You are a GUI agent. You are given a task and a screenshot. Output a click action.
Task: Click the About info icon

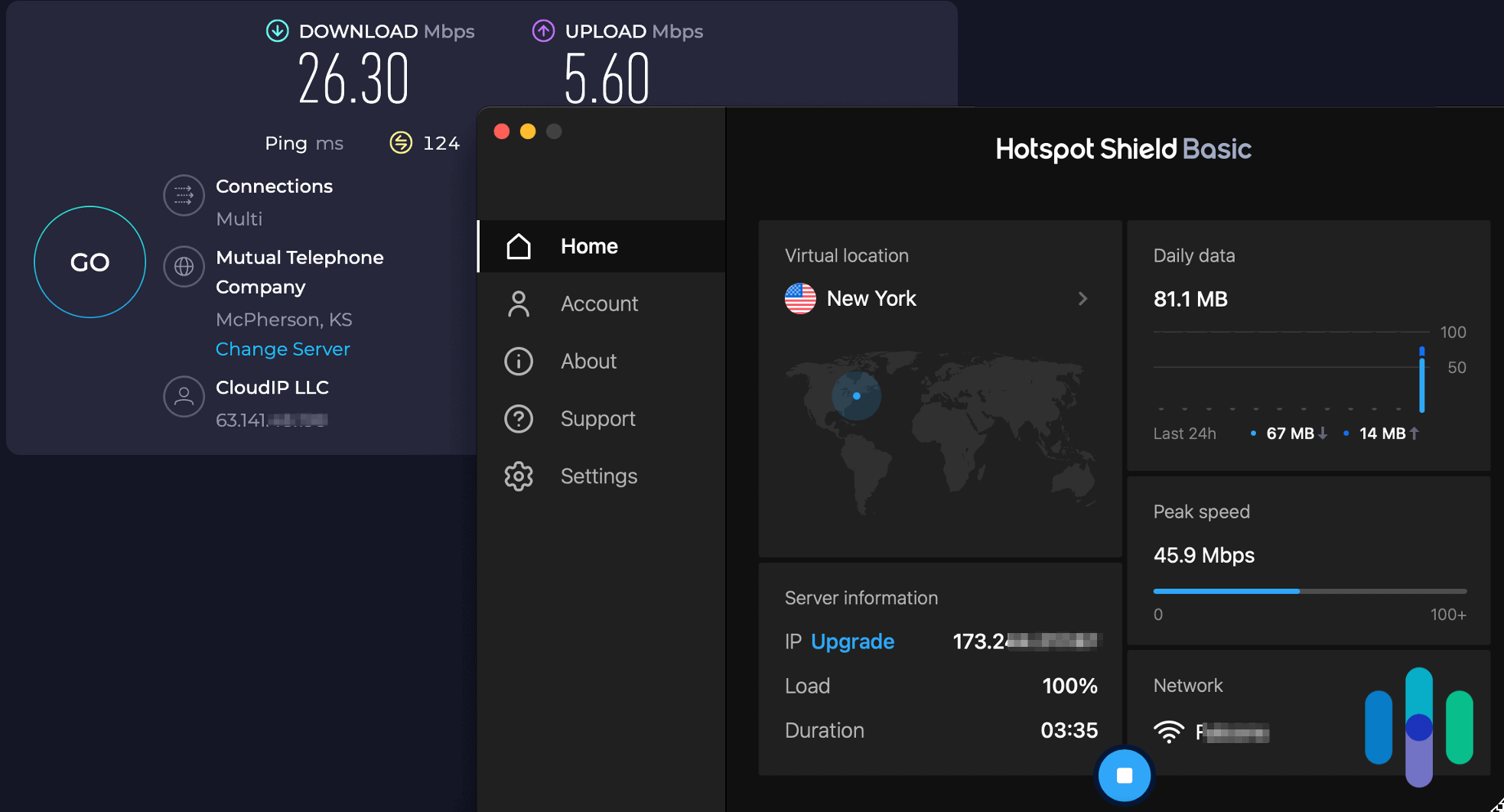(x=519, y=361)
